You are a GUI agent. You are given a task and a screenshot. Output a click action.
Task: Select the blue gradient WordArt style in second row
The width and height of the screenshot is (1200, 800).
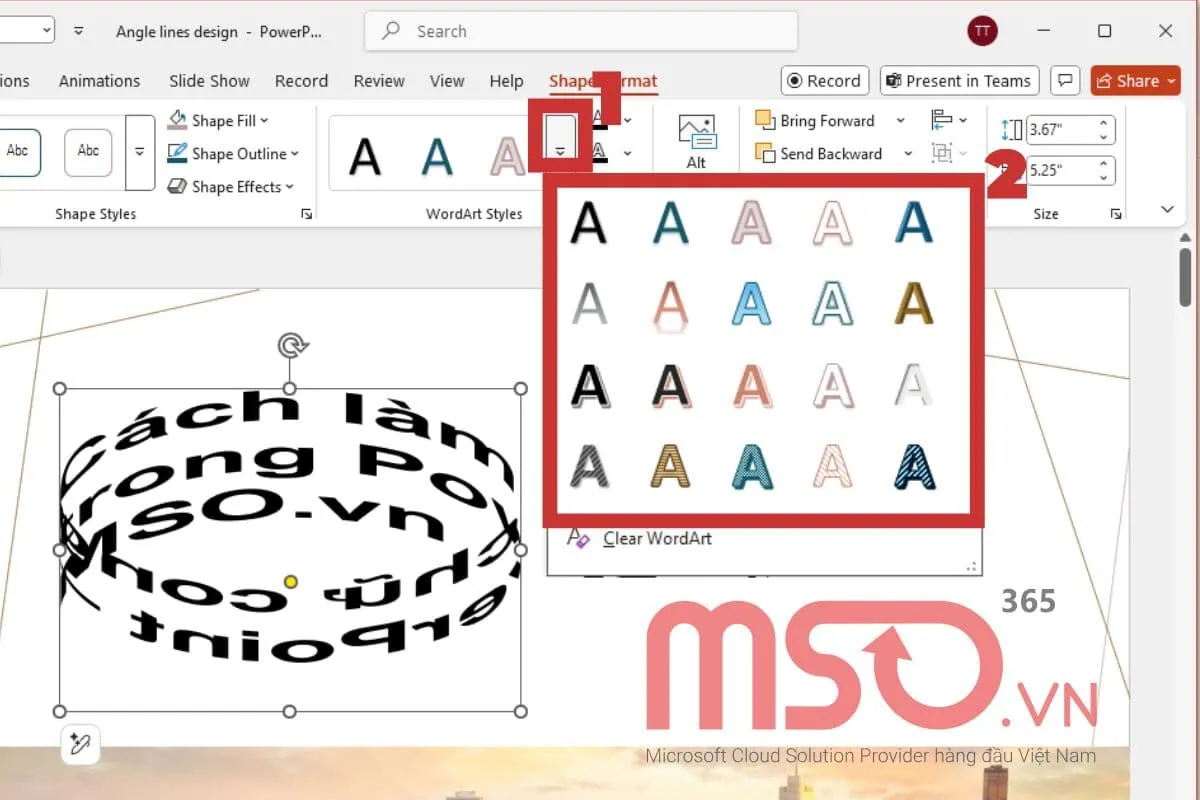(751, 302)
